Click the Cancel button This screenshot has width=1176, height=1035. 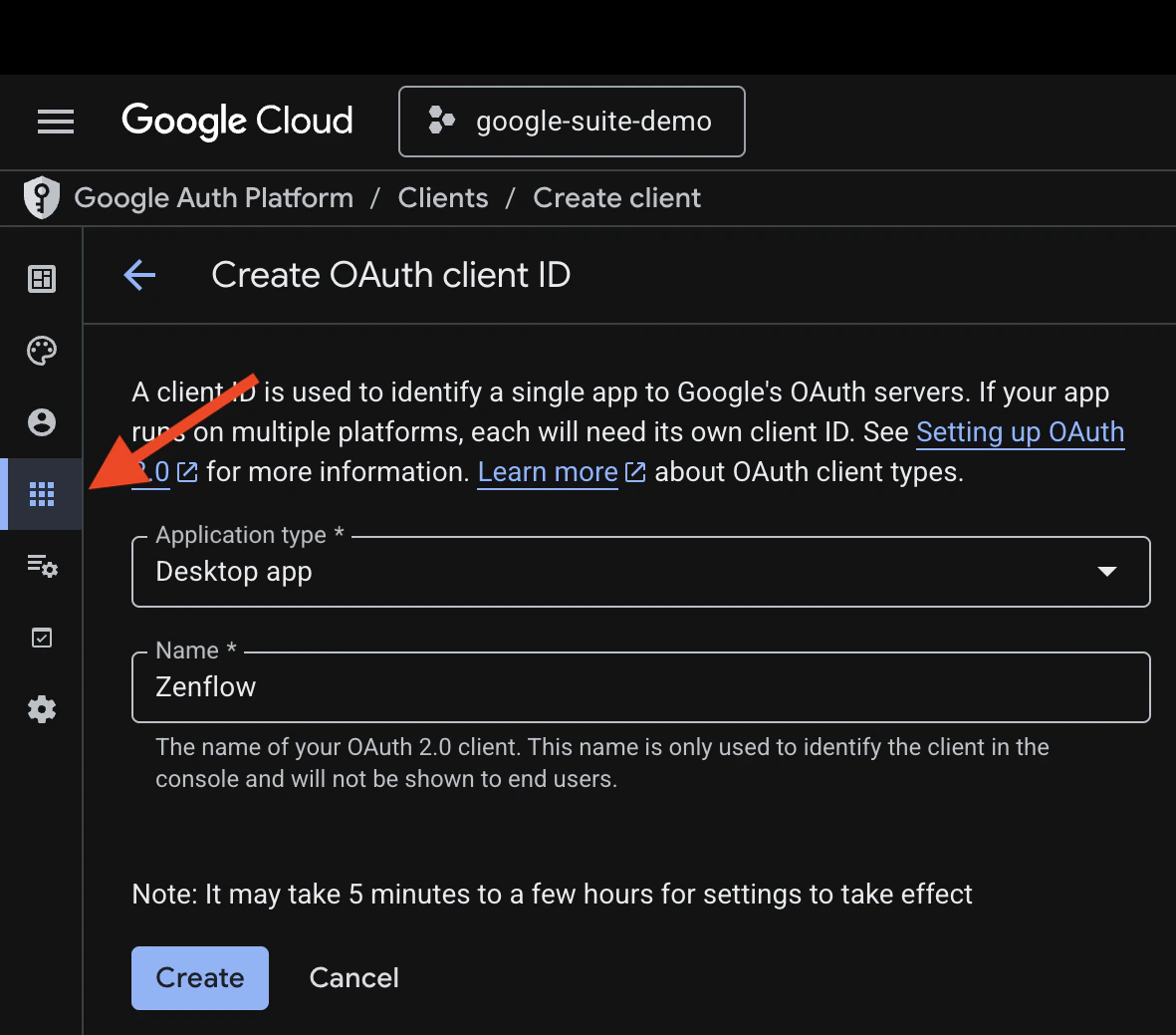354,978
